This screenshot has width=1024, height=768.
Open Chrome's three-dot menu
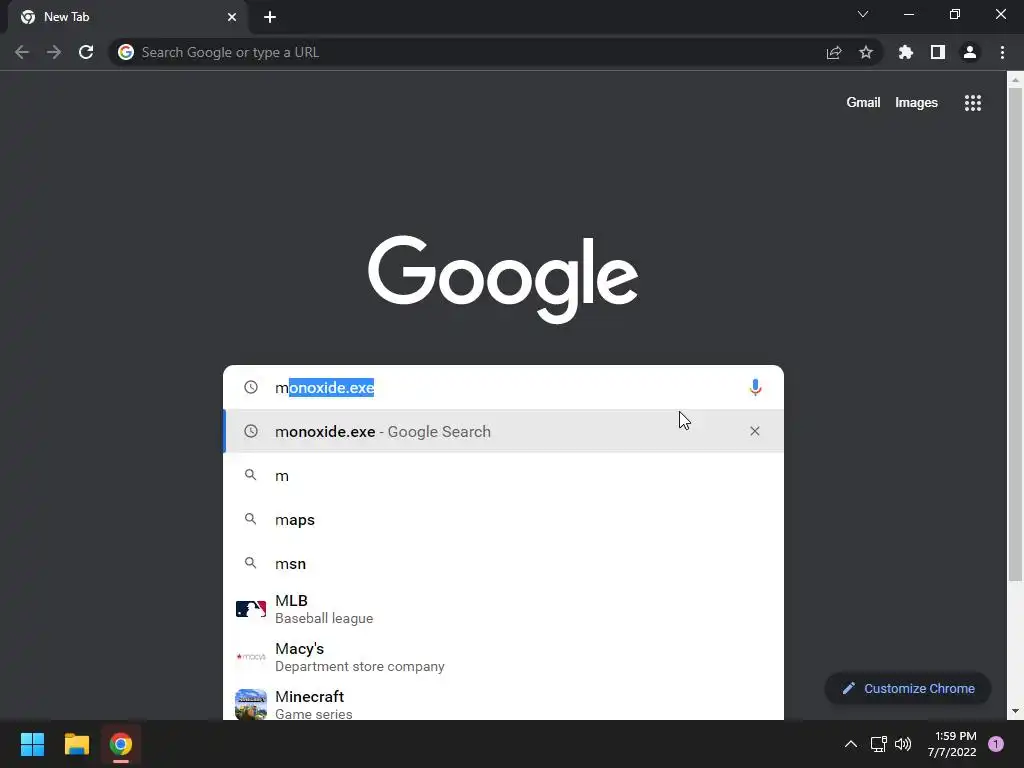(x=1002, y=52)
